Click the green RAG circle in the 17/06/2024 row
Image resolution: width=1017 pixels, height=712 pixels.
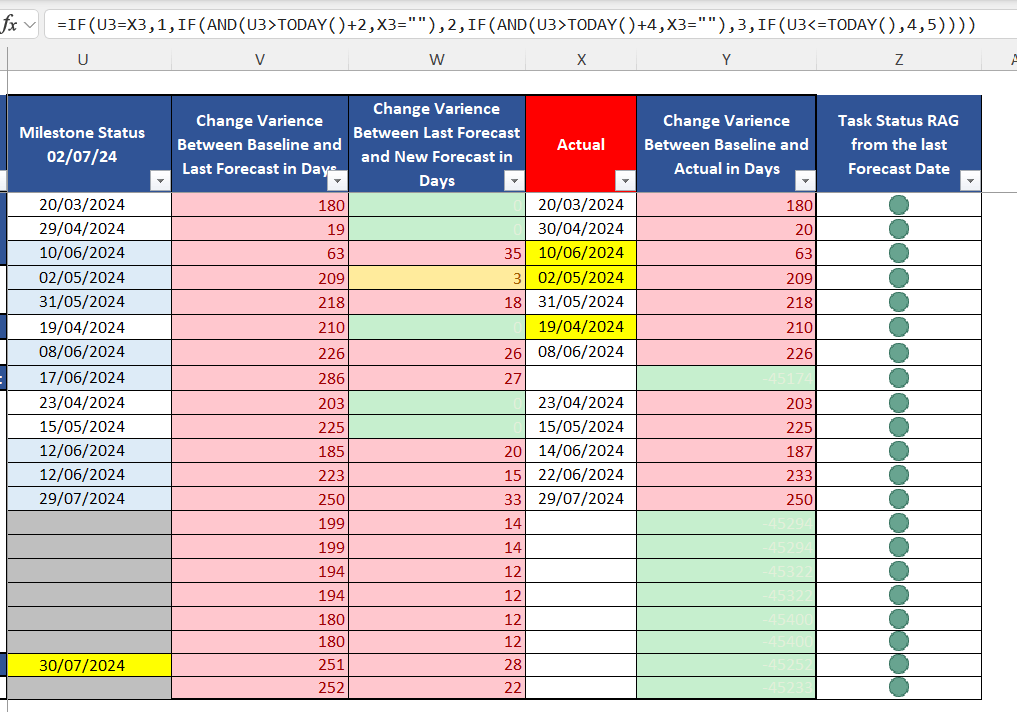(898, 377)
